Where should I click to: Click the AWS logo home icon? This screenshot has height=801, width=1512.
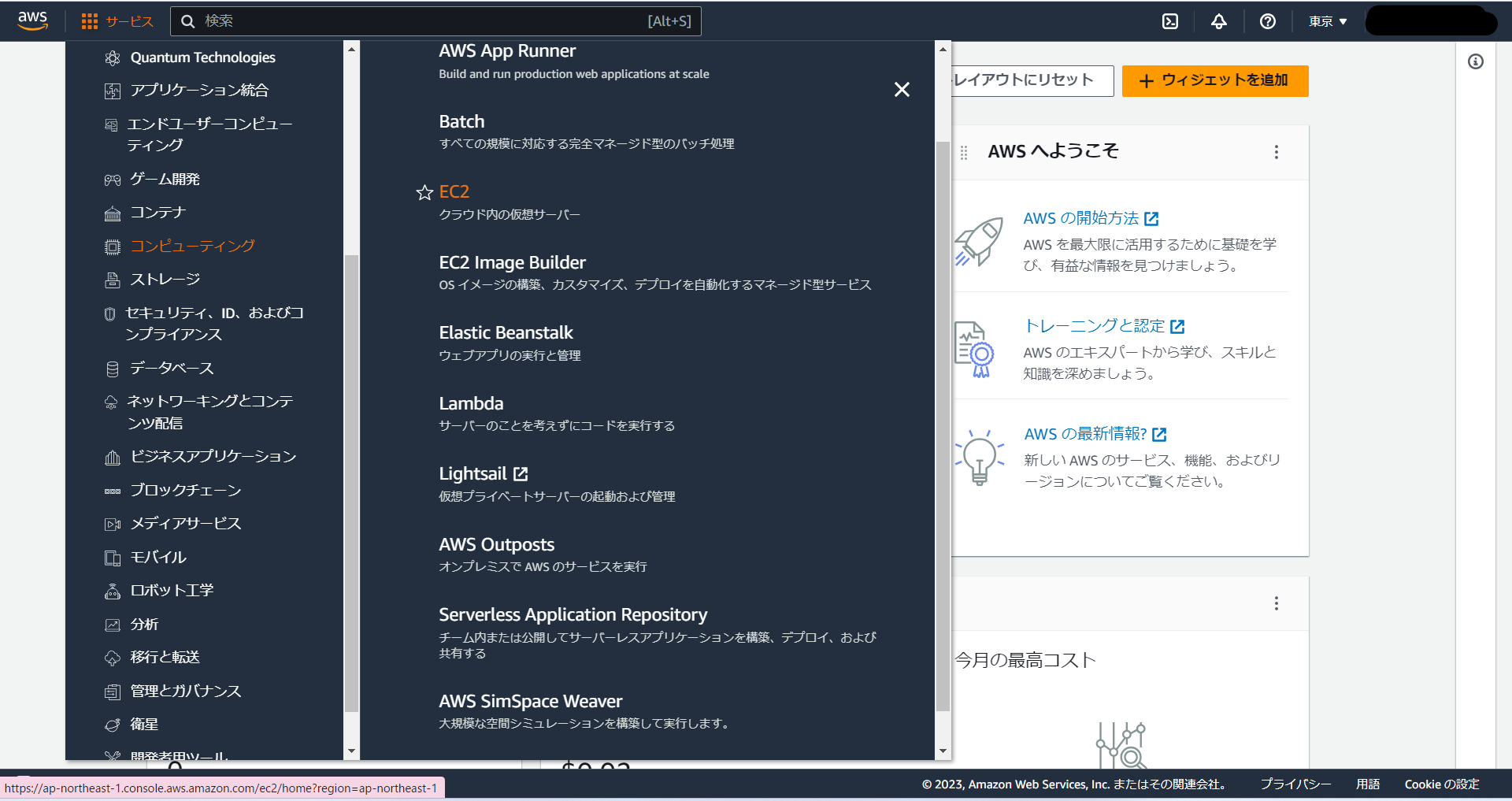tap(32, 20)
